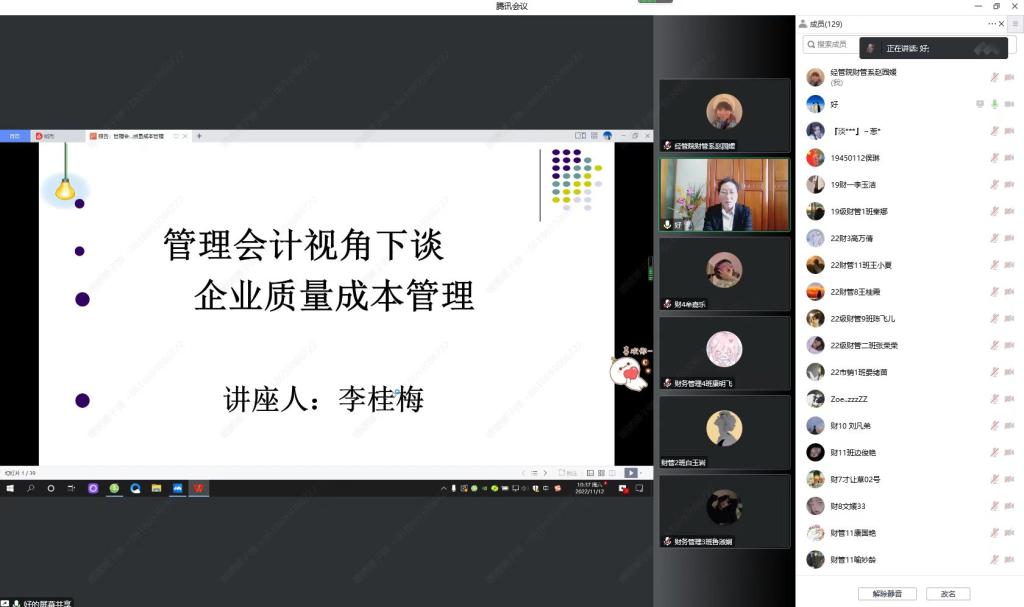Open the members panel hamburger menu
Viewport: 1024px width, 607px height.
pyautogui.click(x=1015, y=24)
